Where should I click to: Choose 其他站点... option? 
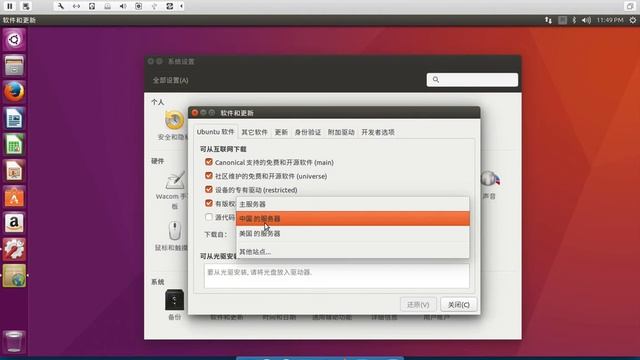(x=353, y=251)
